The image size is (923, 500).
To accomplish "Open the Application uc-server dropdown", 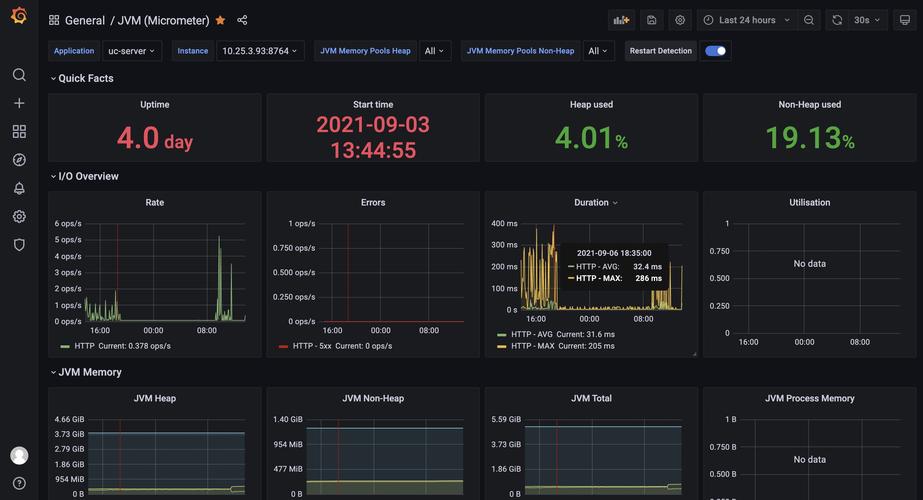I will pyautogui.click(x=132, y=51).
